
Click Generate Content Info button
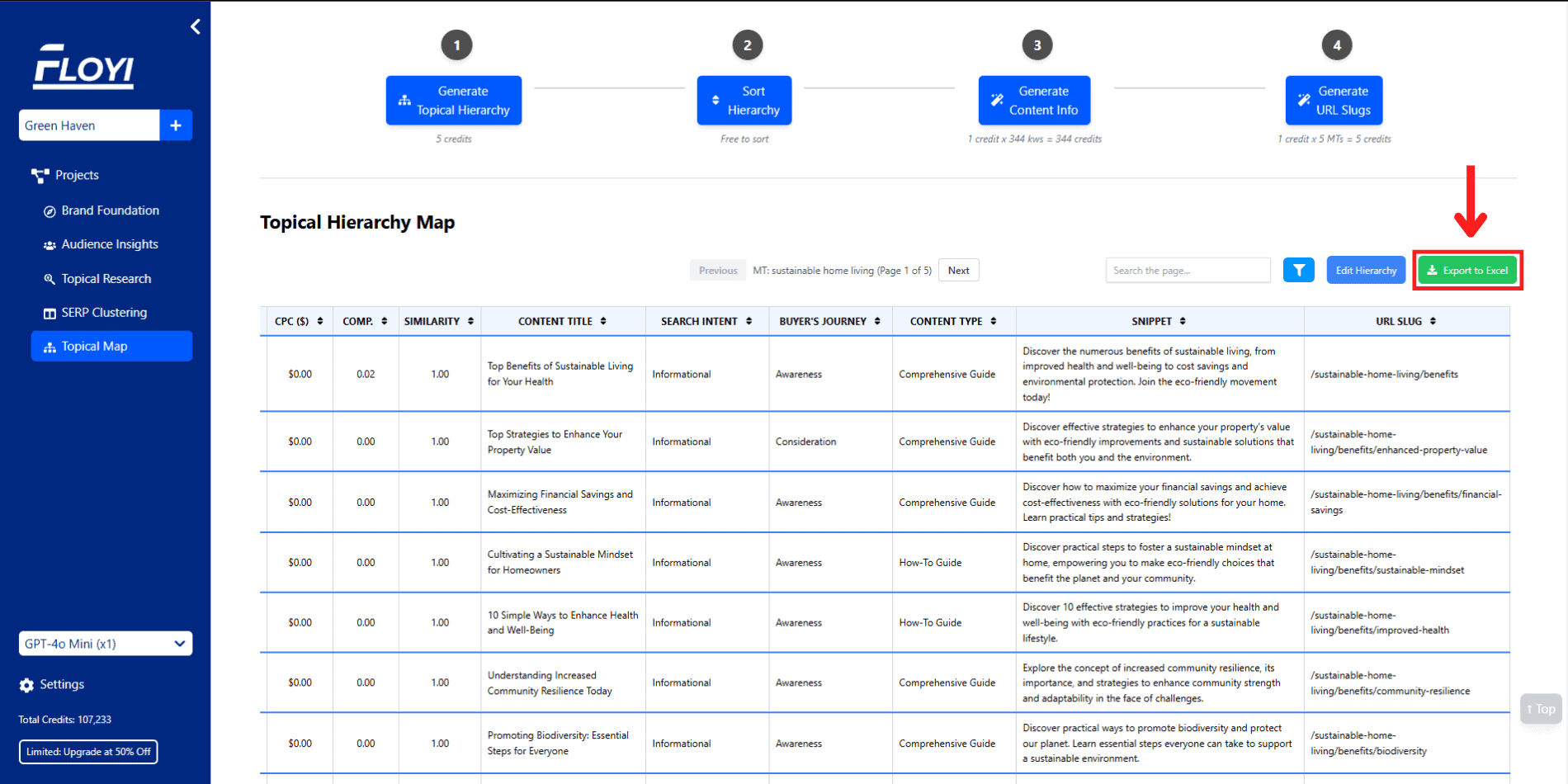click(x=1034, y=101)
